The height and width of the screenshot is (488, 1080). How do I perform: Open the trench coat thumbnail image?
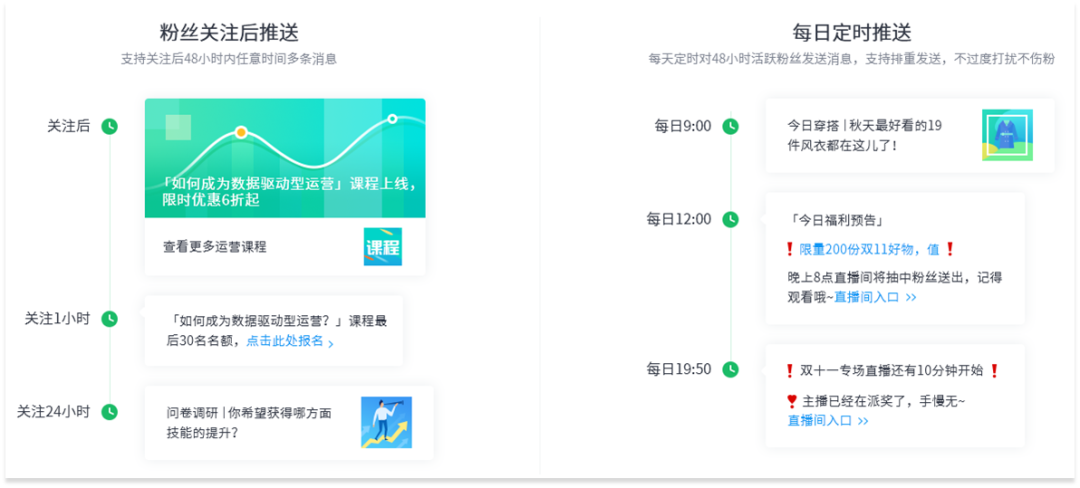(1007, 135)
